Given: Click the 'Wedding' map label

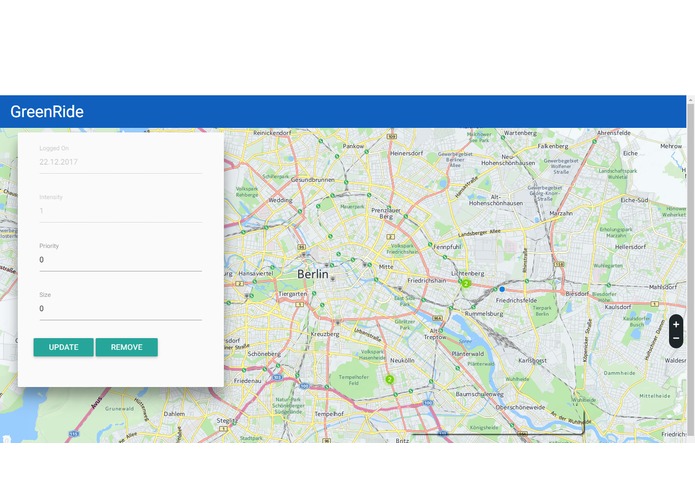Looking at the screenshot, I should [x=280, y=200].
